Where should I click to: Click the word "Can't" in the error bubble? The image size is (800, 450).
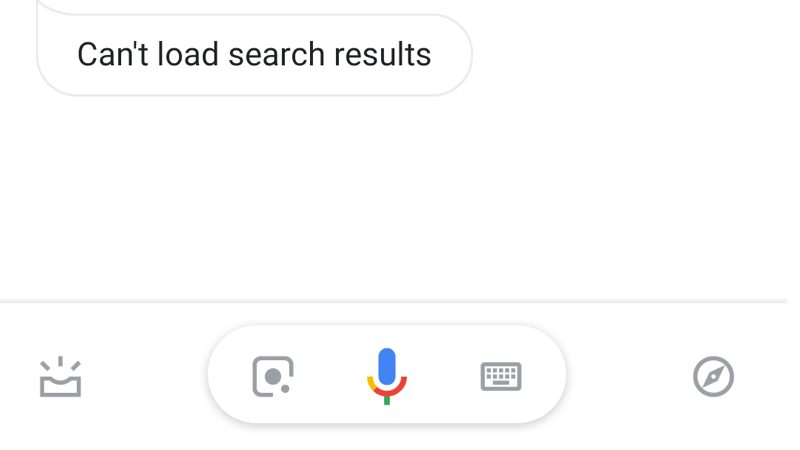pyautogui.click(x=114, y=55)
